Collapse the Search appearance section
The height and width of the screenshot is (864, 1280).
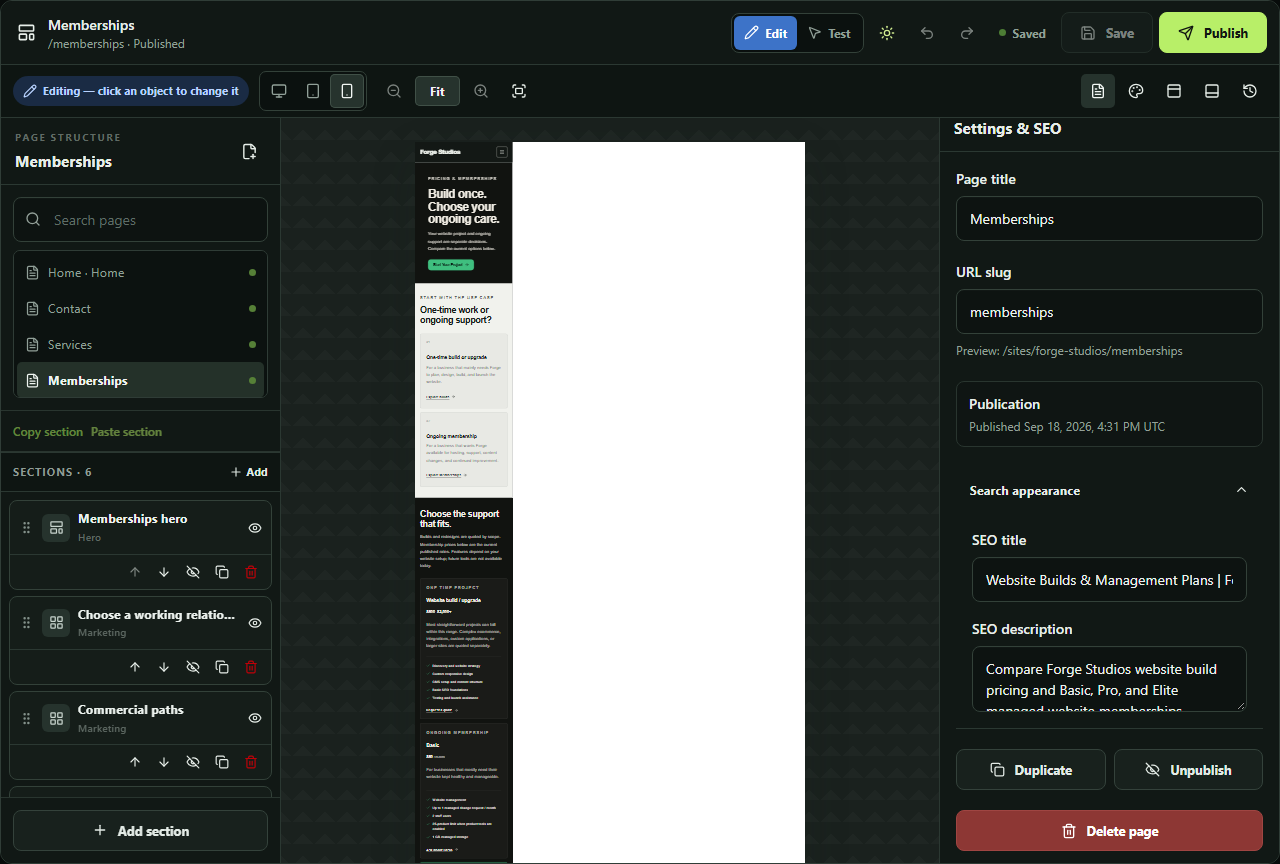click(x=1109, y=491)
